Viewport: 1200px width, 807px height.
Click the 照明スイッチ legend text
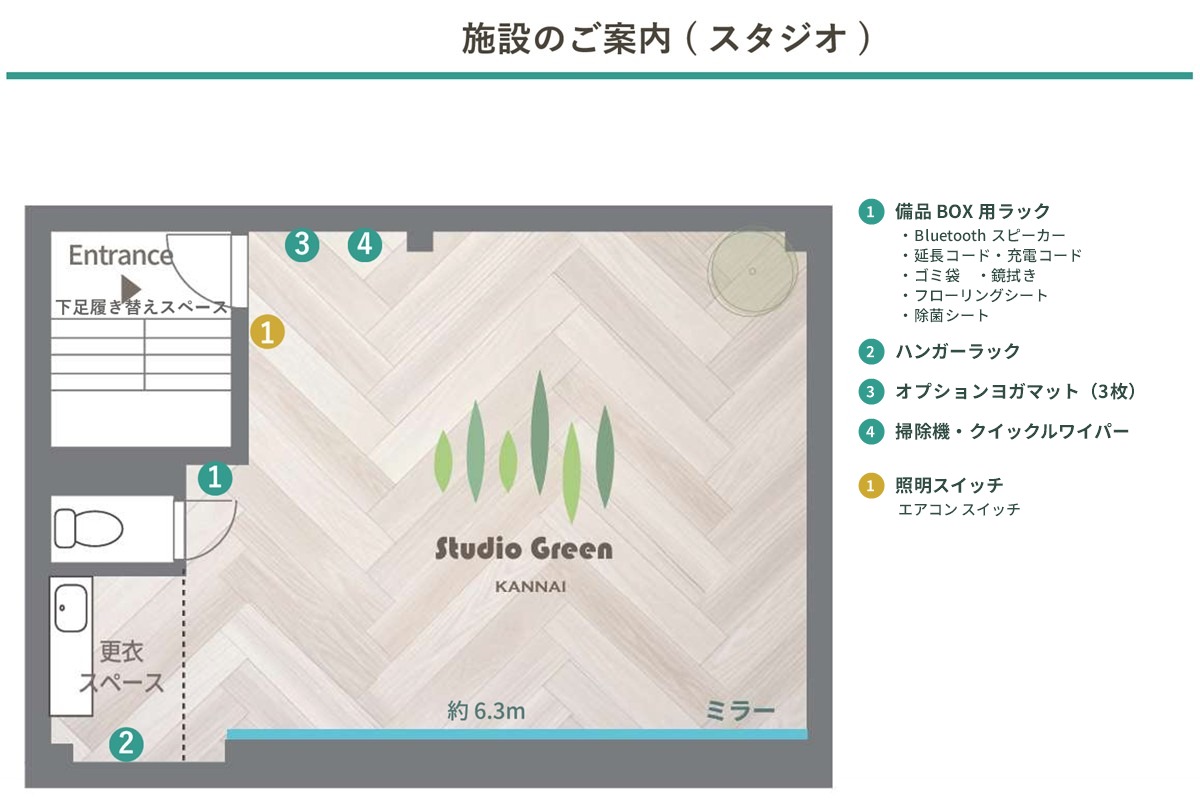point(949,485)
